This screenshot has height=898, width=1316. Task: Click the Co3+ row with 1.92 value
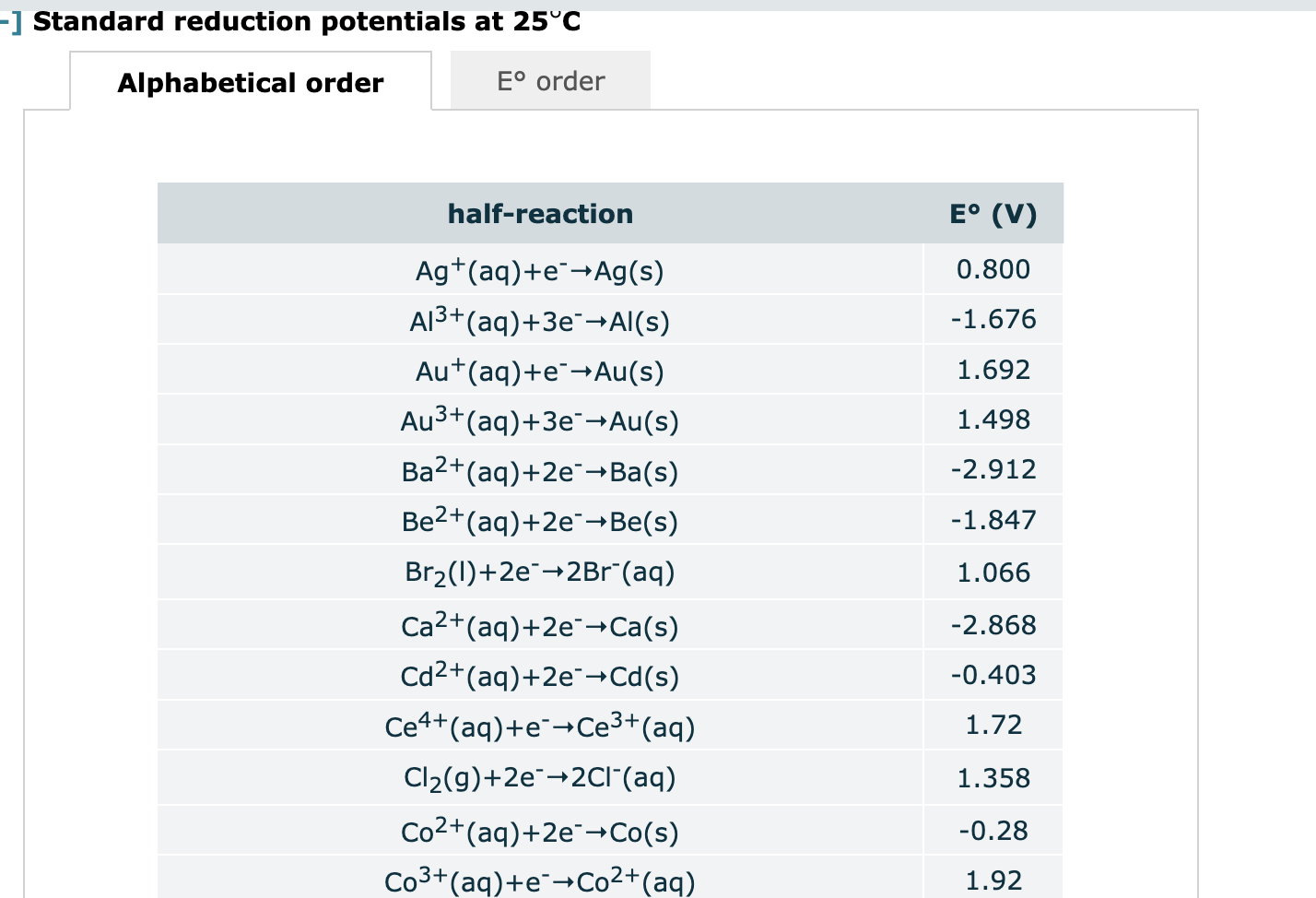tap(539, 880)
